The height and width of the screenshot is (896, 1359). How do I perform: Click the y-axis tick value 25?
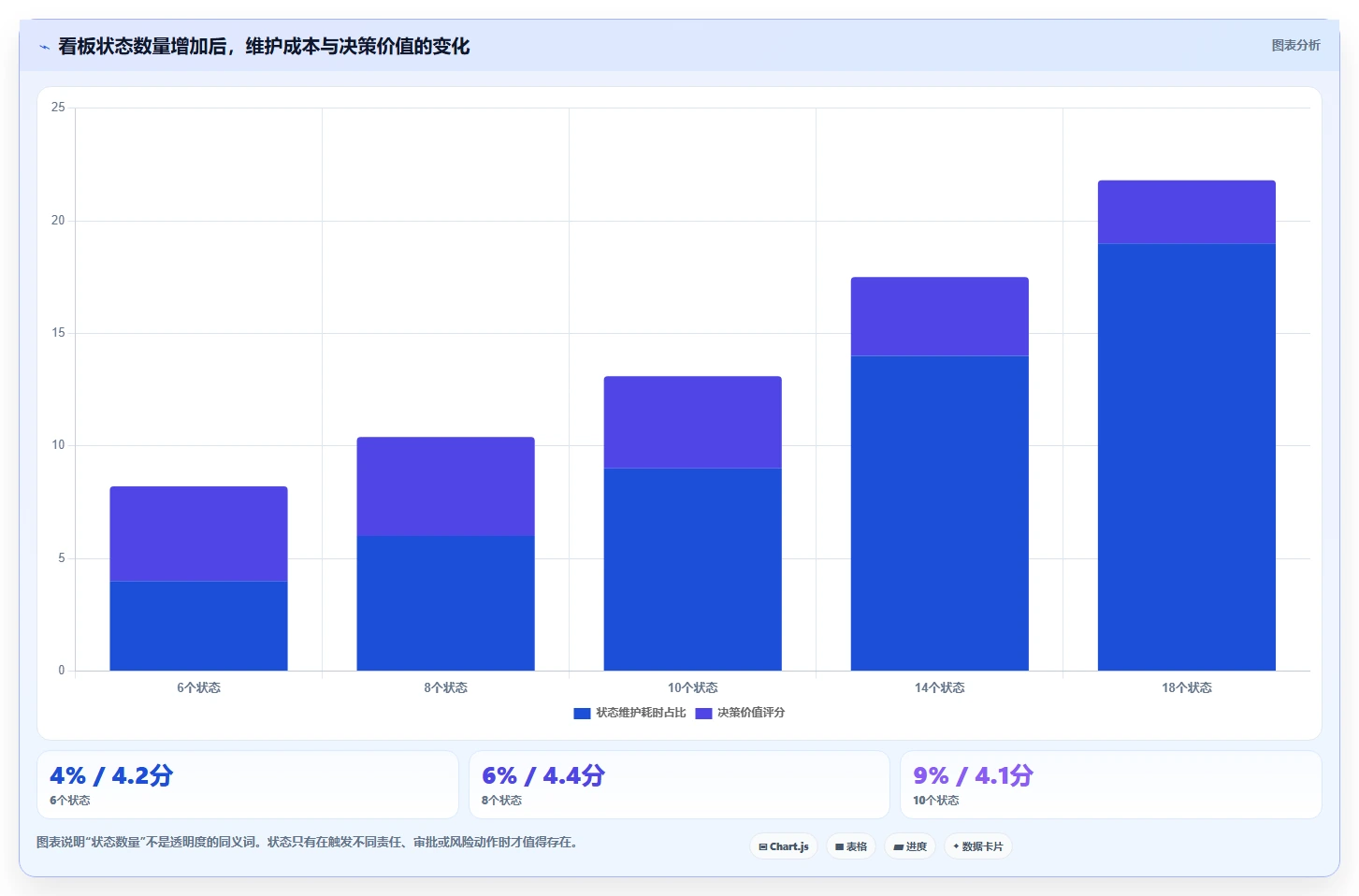58,108
